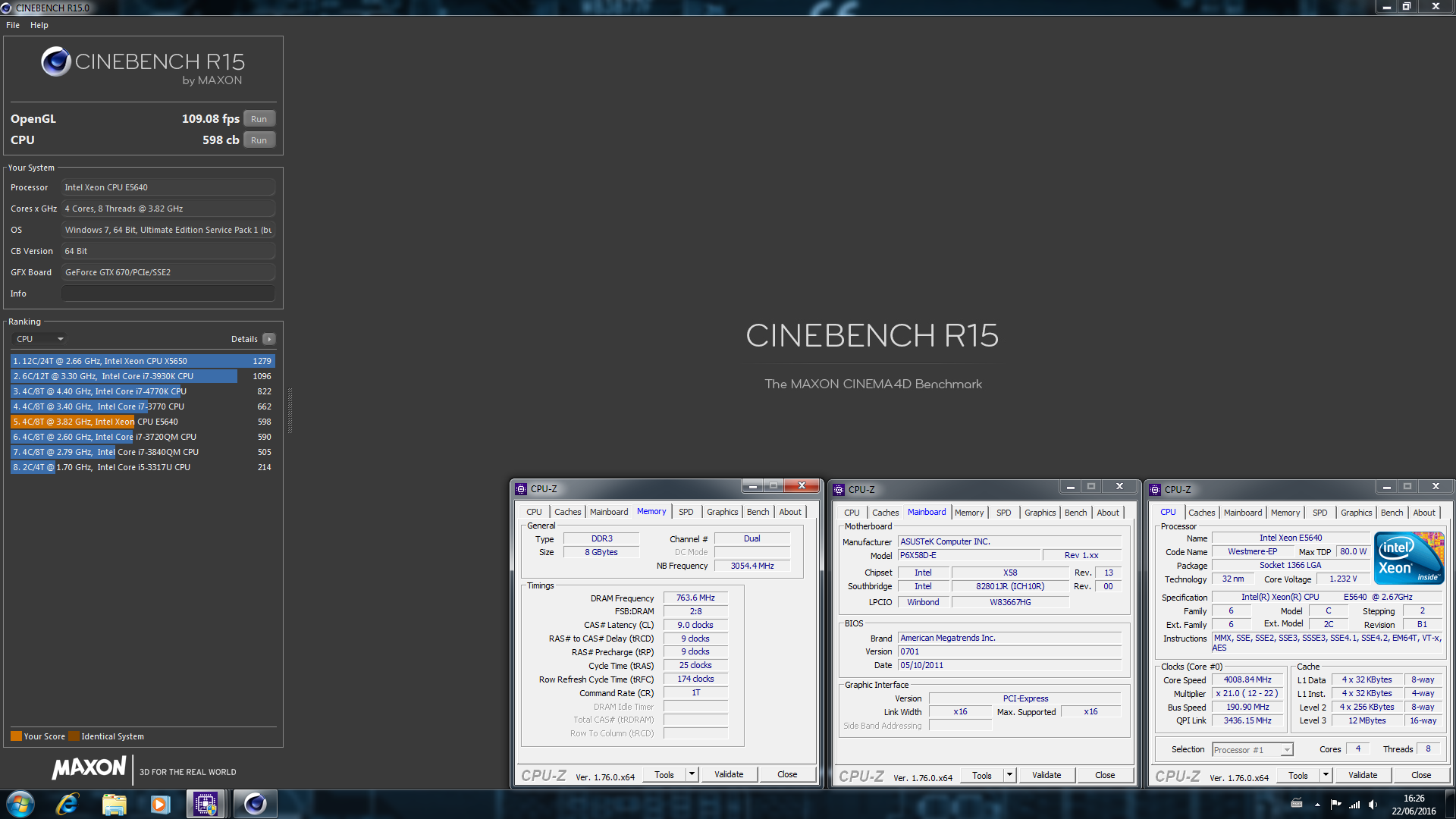Viewport: 1456px width, 819px height.
Task: Click the Identical System brown swatch legend
Action: [74, 736]
